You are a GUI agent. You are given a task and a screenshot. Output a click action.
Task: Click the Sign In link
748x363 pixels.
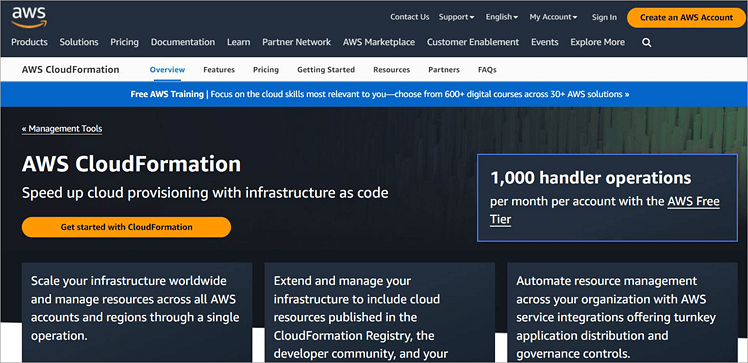604,17
